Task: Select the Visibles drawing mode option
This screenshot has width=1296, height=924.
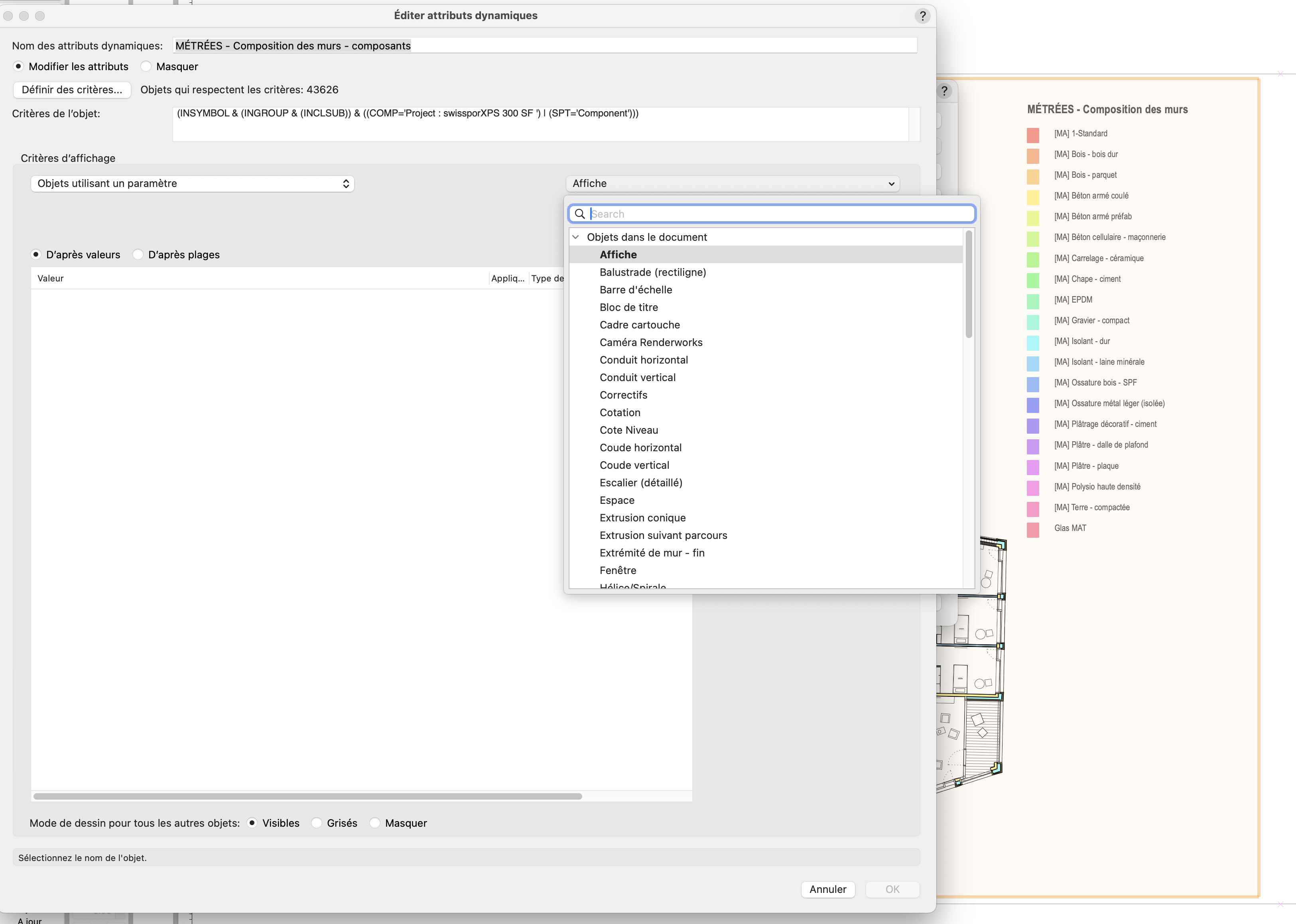Action: 253,823
